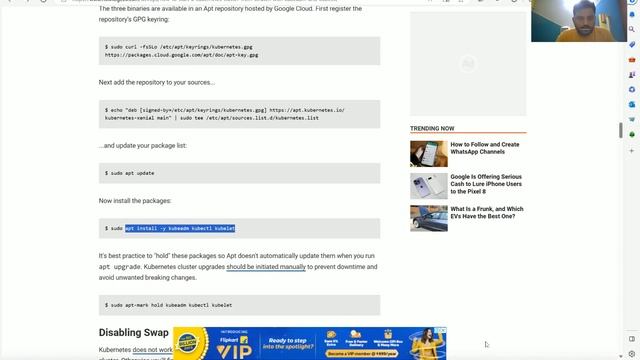
Task: Toggle the sidebar panel layout icon
Action: [x=632, y=339]
